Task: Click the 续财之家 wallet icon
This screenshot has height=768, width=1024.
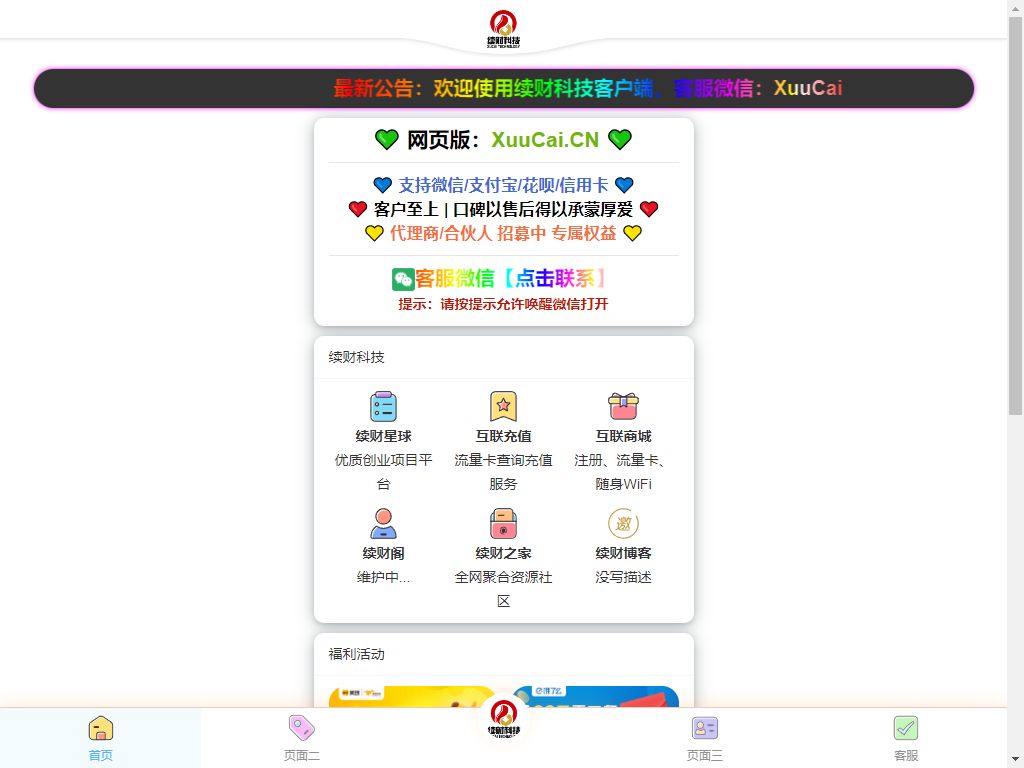Action: click(x=503, y=523)
